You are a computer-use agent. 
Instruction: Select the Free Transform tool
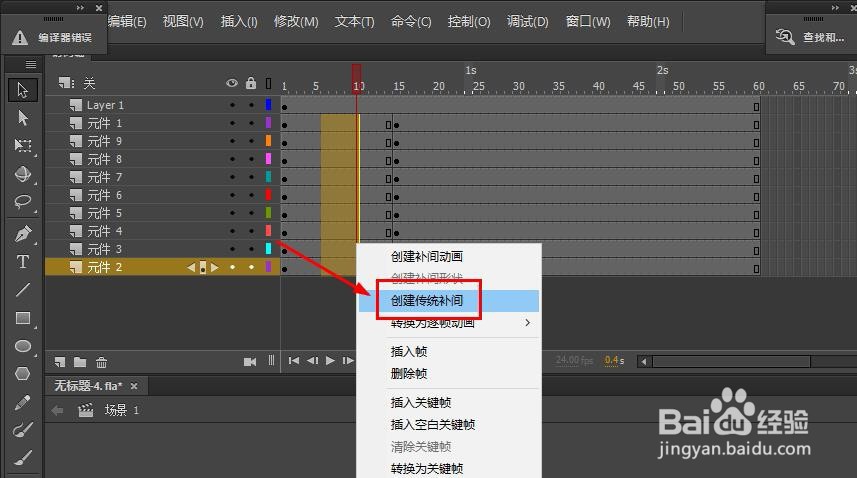[x=22, y=145]
